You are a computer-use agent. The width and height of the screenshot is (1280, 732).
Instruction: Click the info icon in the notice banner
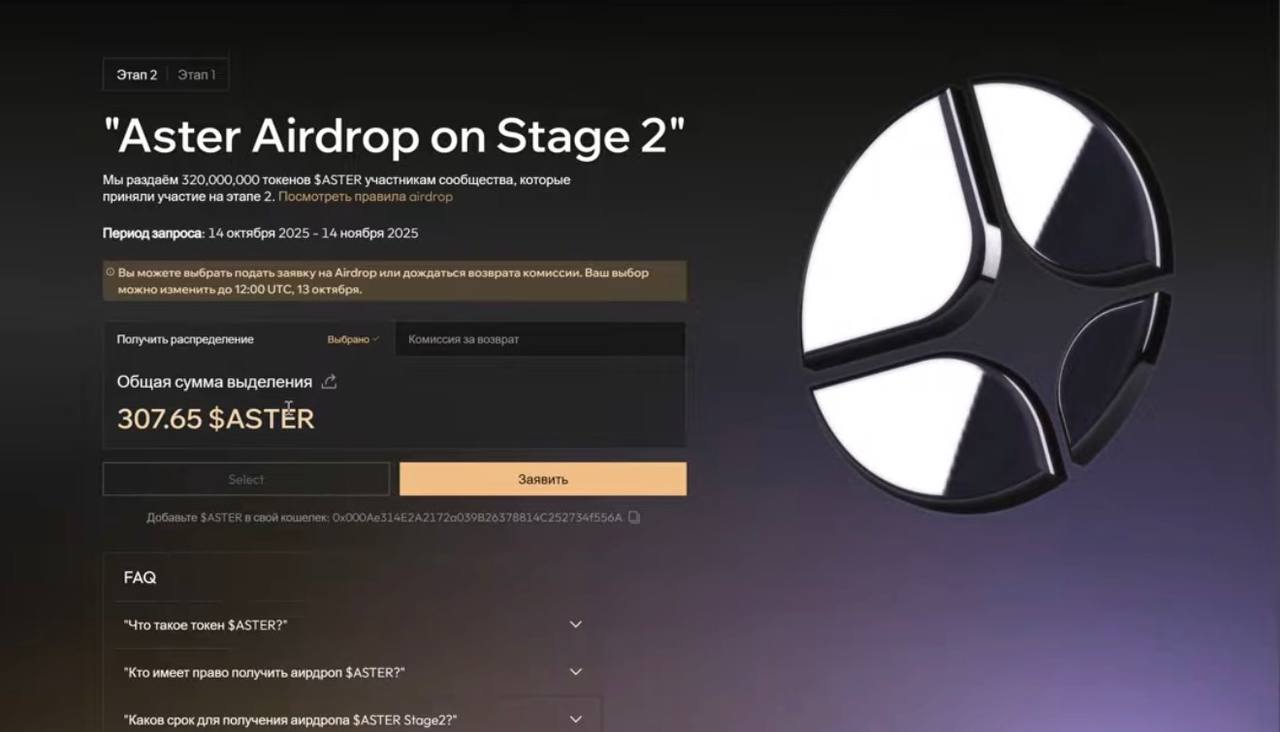pyautogui.click(x=110, y=272)
